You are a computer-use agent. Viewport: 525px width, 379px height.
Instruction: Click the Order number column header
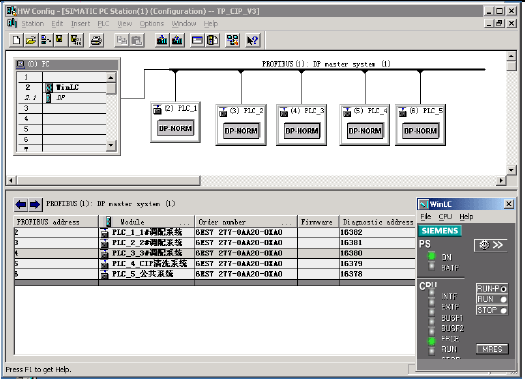[246, 222]
